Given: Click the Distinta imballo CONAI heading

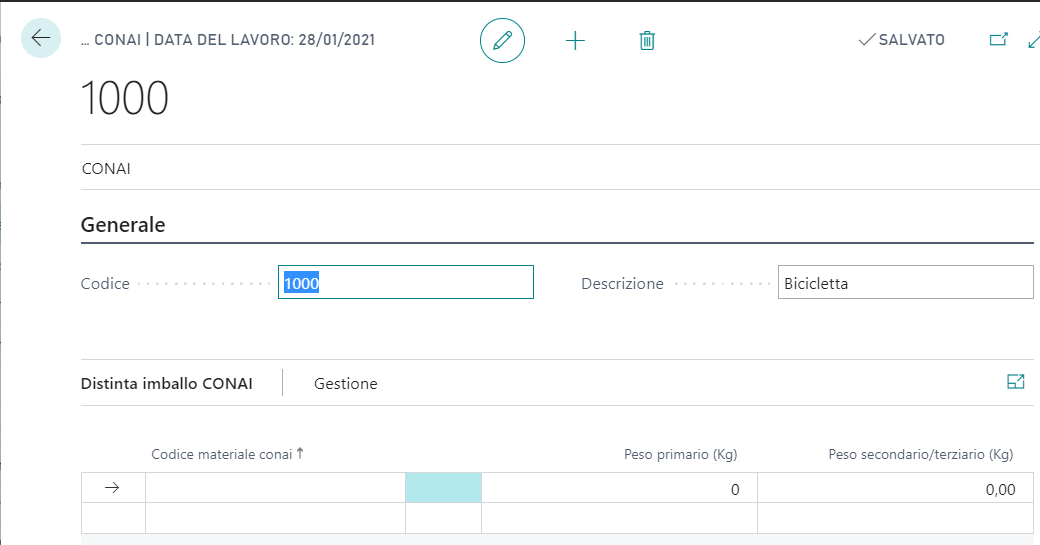Looking at the screenshot, I should tap(166, 383).
